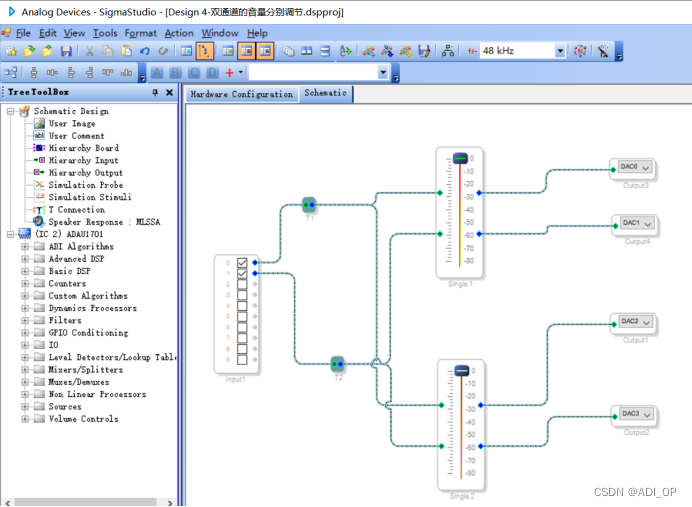Close the TreeToolBox panel

point(169,92)
